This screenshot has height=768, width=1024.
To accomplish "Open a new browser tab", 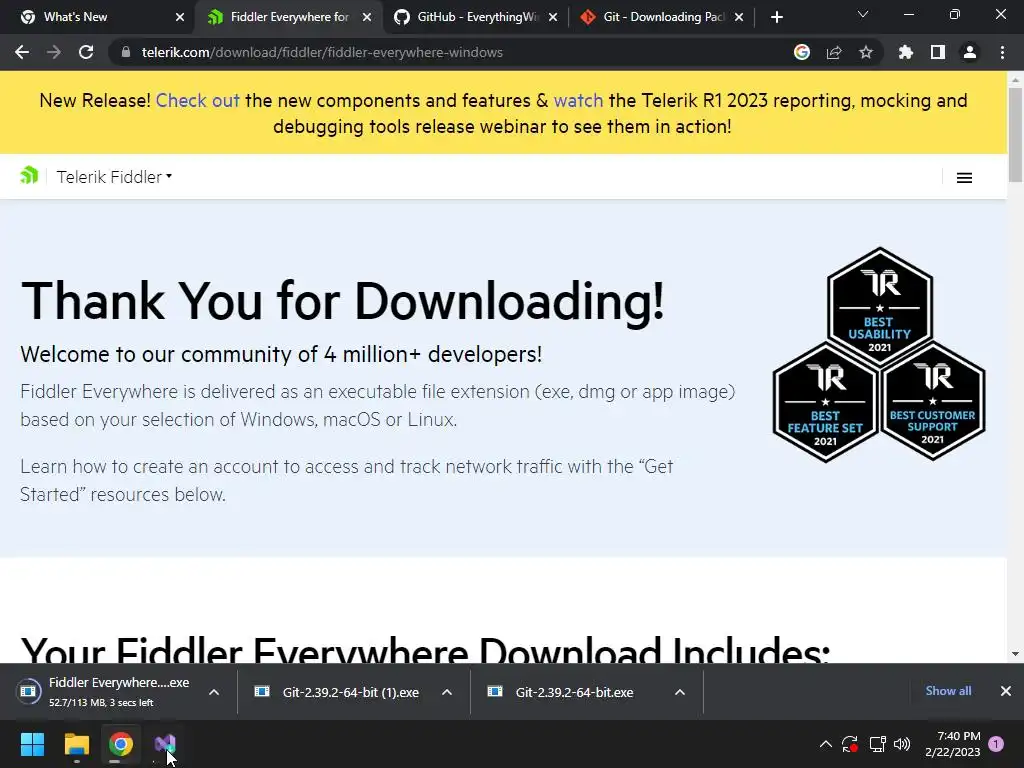I will pyautogui.click(x=776, y=17).
